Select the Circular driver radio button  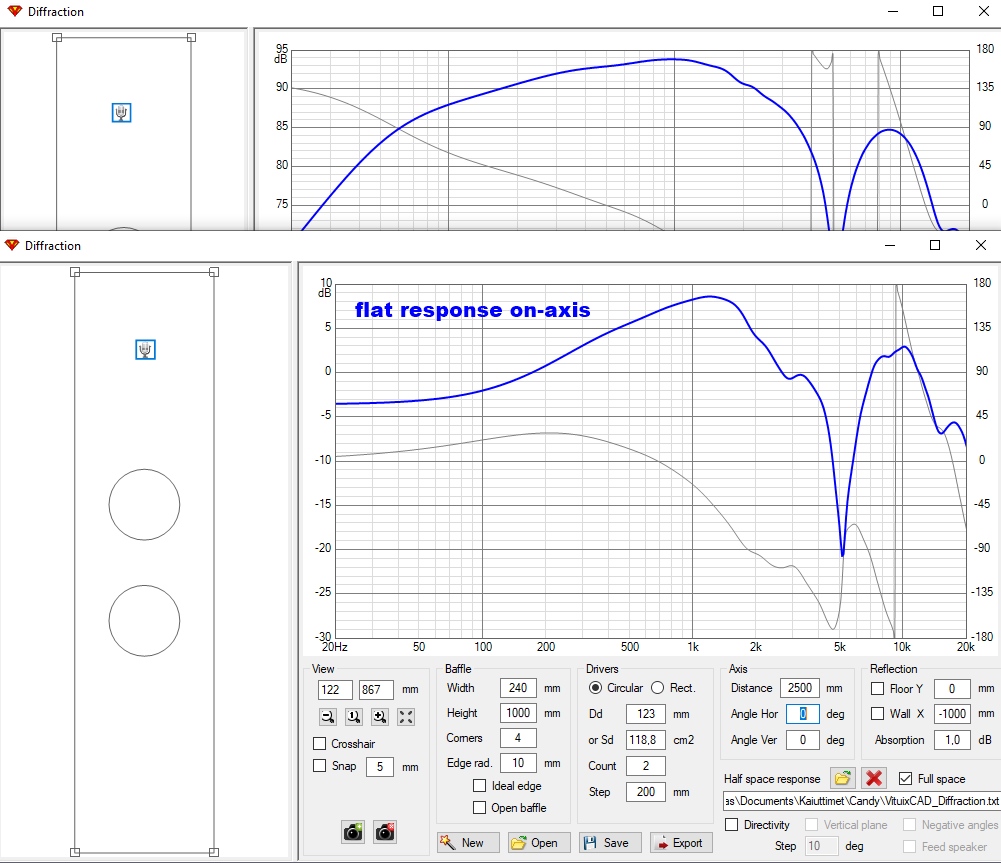click(x=595, y=687)
